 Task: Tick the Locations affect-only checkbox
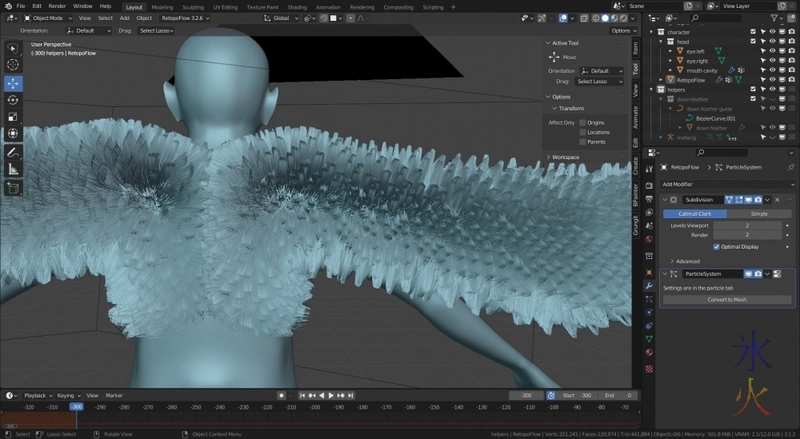pos(582,132)
